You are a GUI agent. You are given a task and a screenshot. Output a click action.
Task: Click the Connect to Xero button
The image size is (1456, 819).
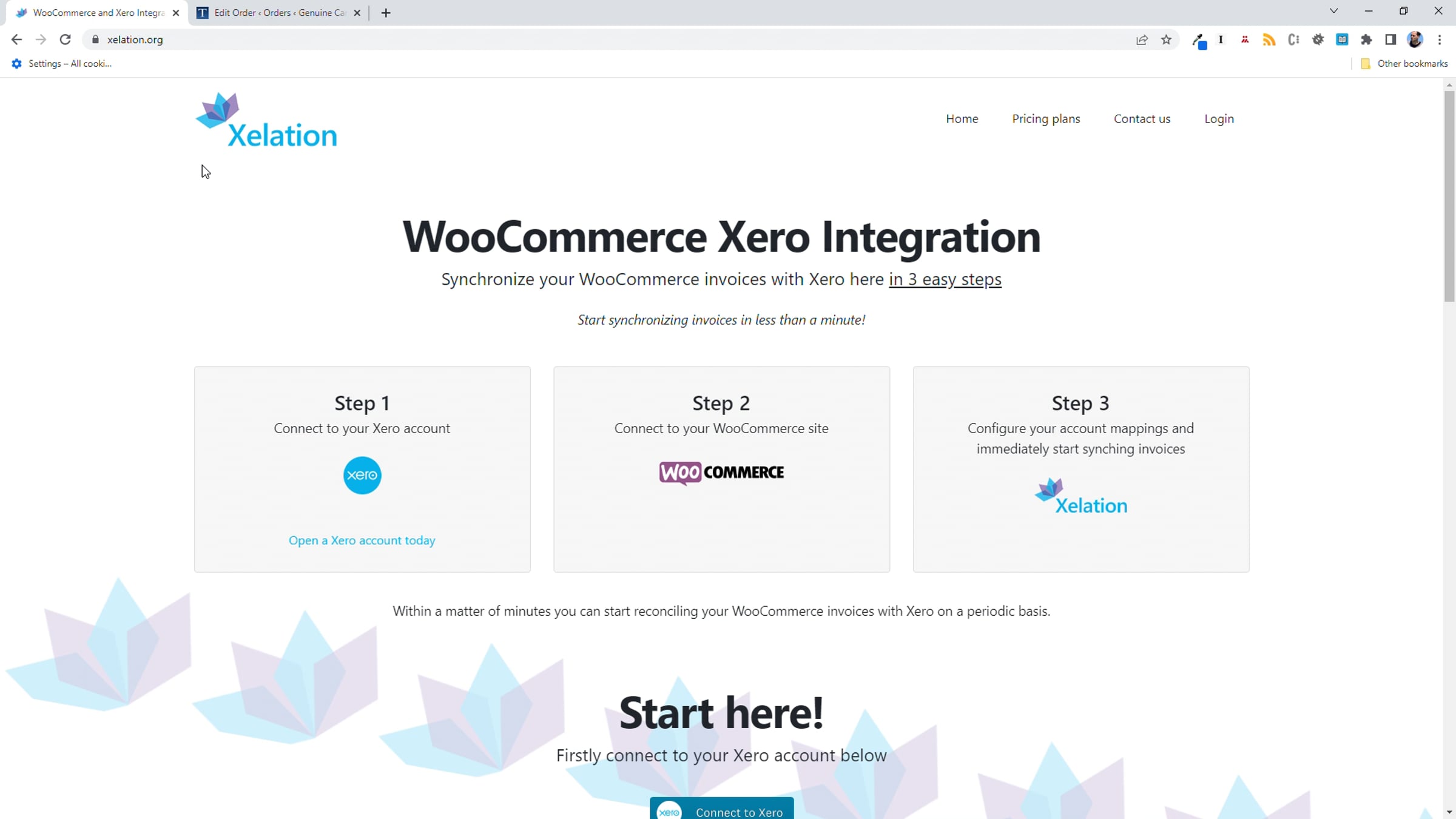point(721,808)
